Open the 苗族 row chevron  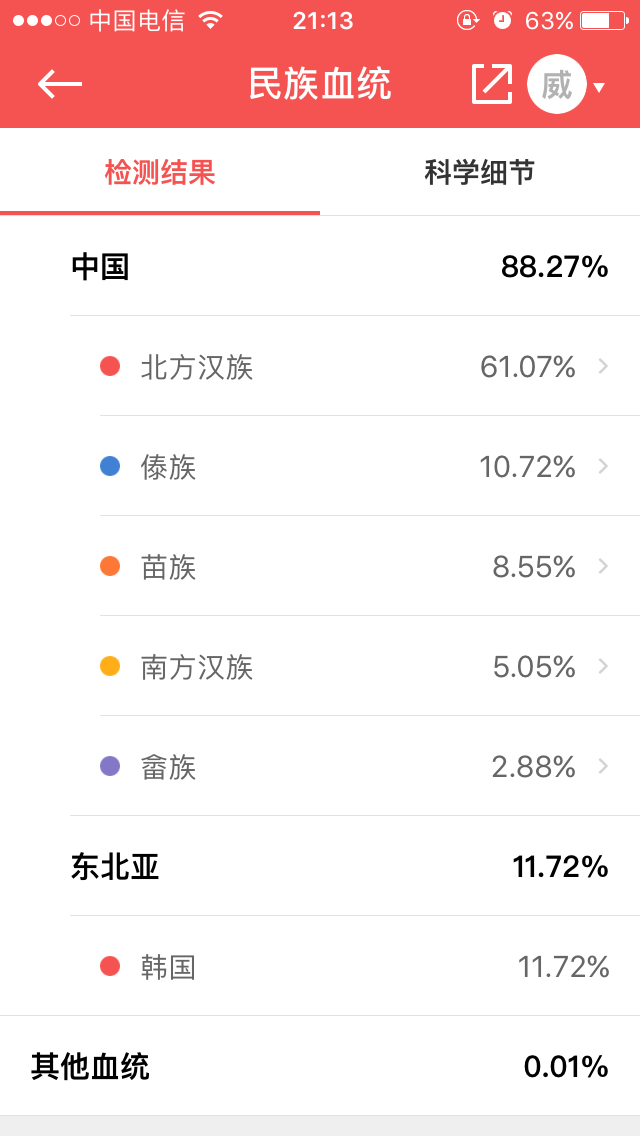point(603,566)
